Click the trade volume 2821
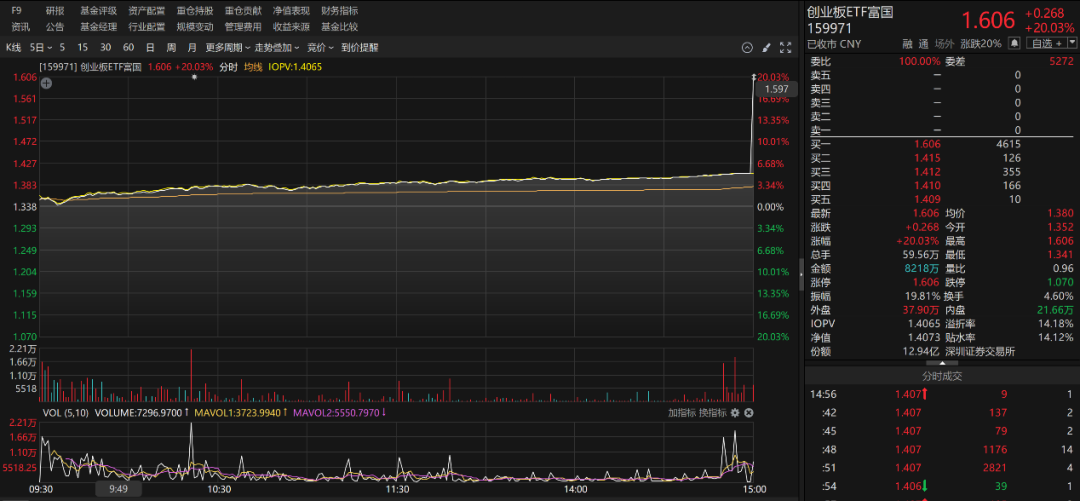Screen dimensions: 1080x501 pos(995,468)
